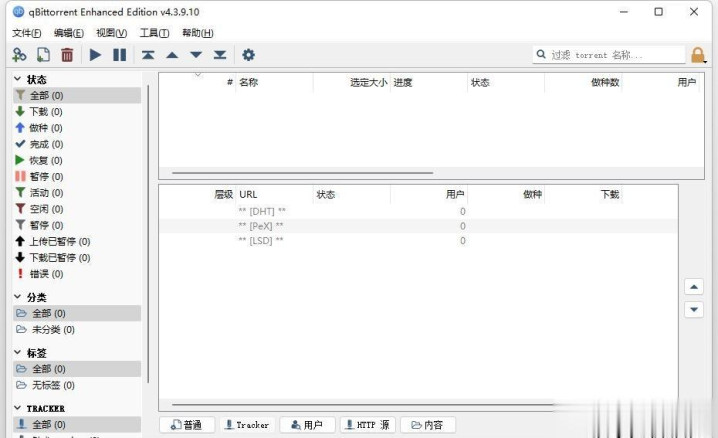Click the pause toolbar icon
The image size is (718, 438).
coord(120,55)
